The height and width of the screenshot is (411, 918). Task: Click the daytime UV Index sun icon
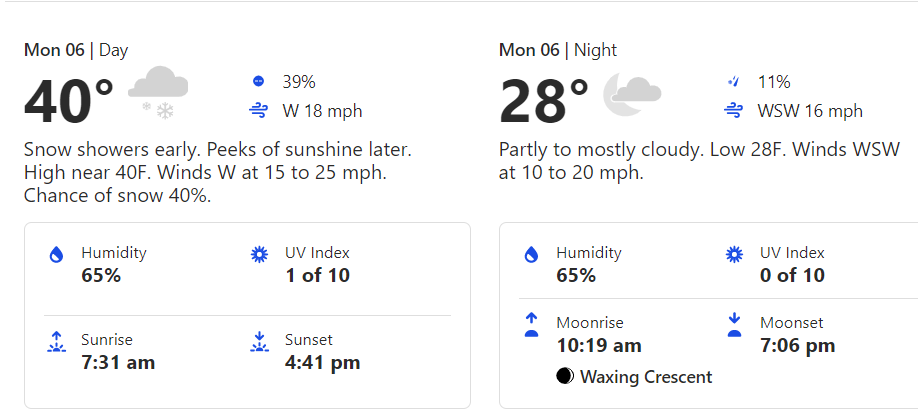259,254
